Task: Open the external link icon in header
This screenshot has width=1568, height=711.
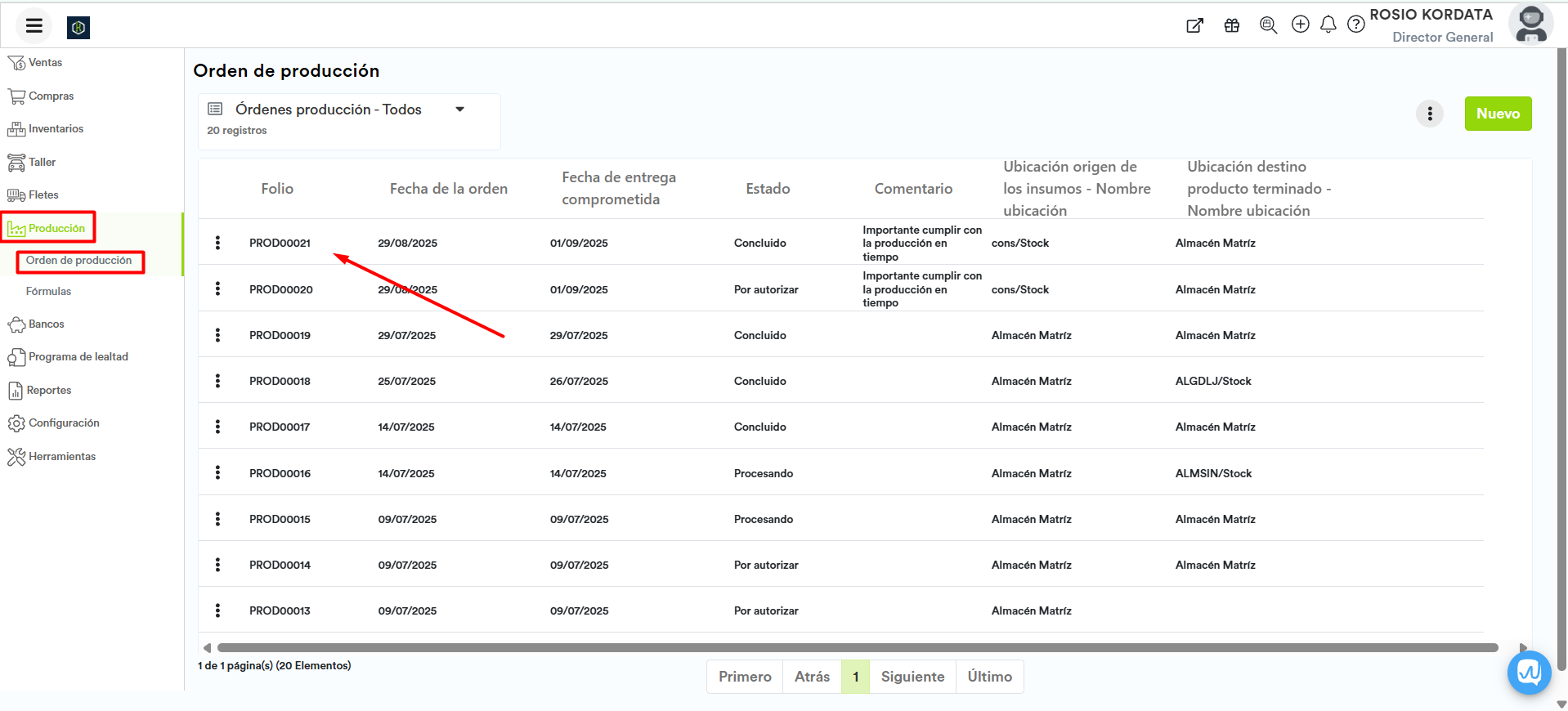Action: (x=1194, y=25)
